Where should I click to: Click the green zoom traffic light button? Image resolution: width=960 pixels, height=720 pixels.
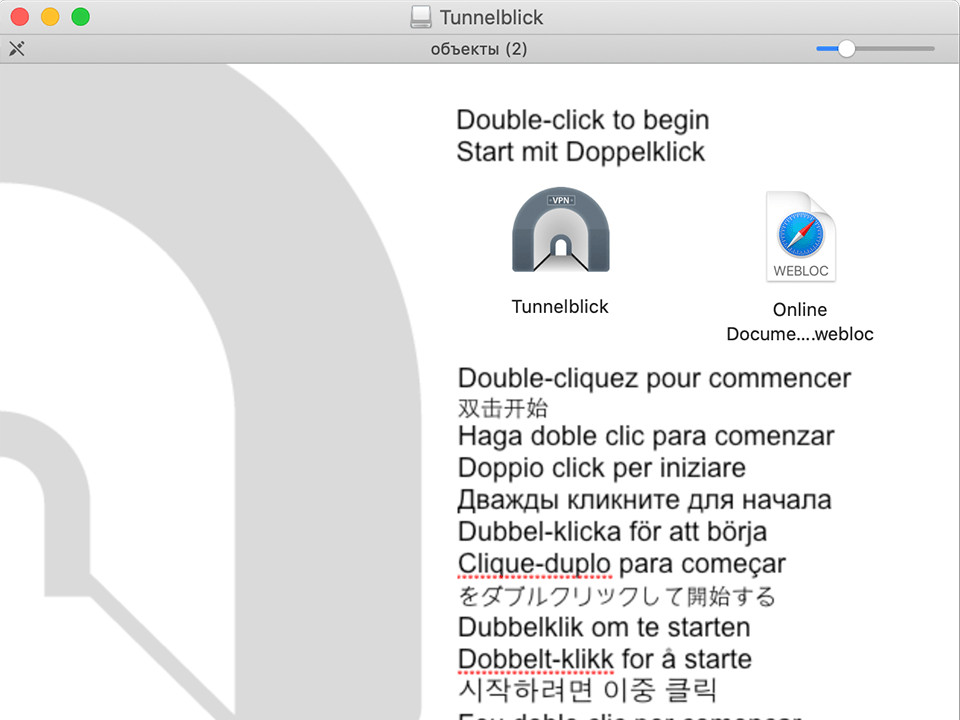[80, 17]
